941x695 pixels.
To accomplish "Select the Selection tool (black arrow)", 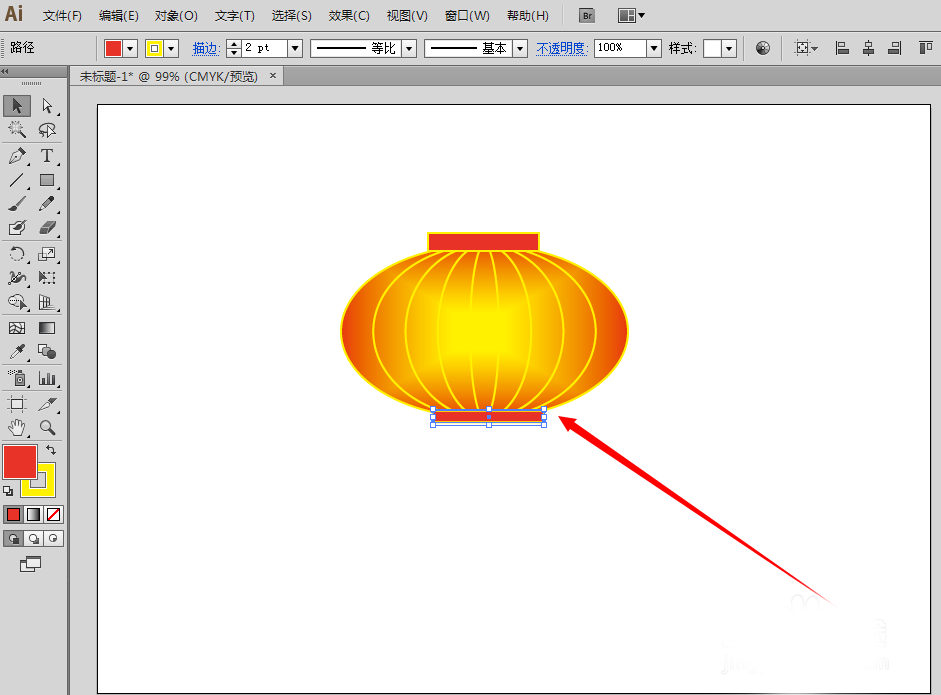I will click(17, 106).
